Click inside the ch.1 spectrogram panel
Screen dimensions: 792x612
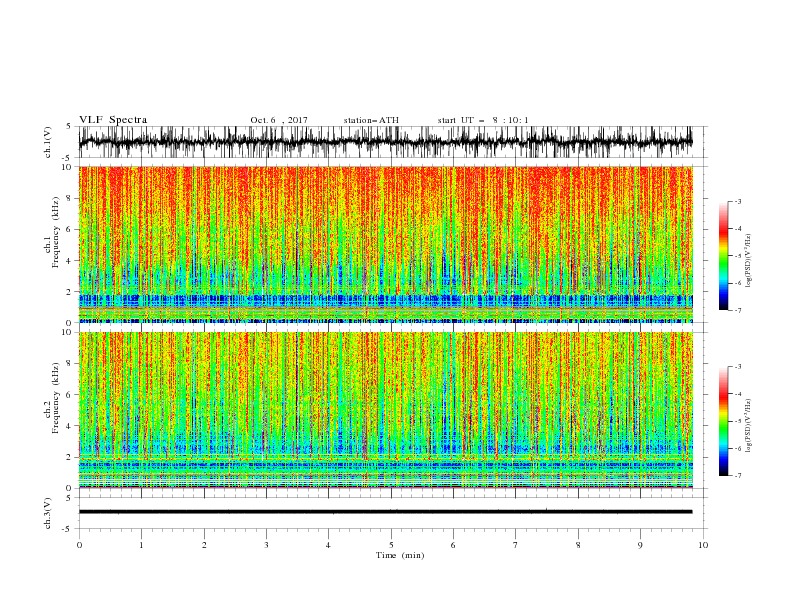pos(385,244)
